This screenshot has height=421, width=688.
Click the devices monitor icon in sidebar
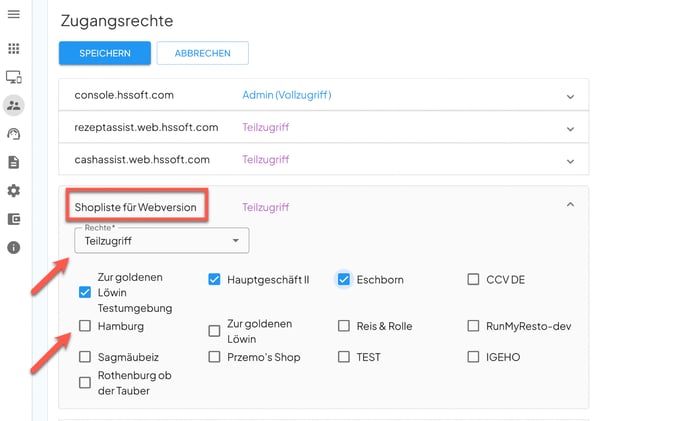coord(14,77)
